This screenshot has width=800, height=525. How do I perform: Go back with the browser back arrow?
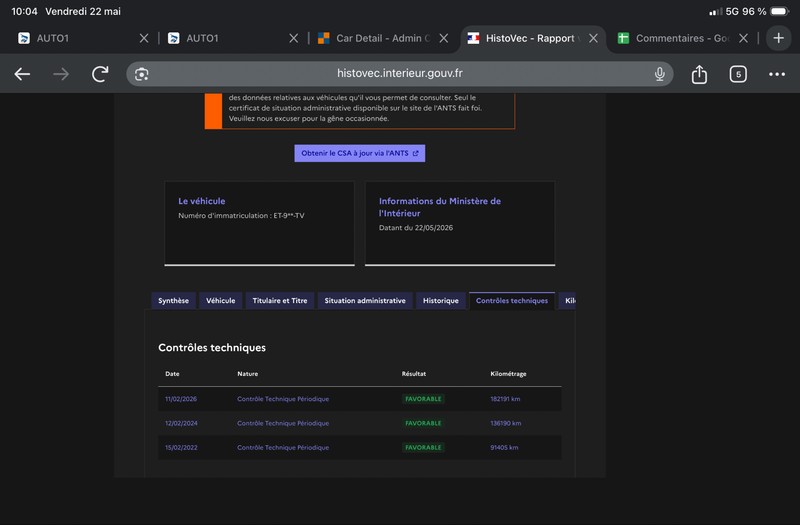22,74
